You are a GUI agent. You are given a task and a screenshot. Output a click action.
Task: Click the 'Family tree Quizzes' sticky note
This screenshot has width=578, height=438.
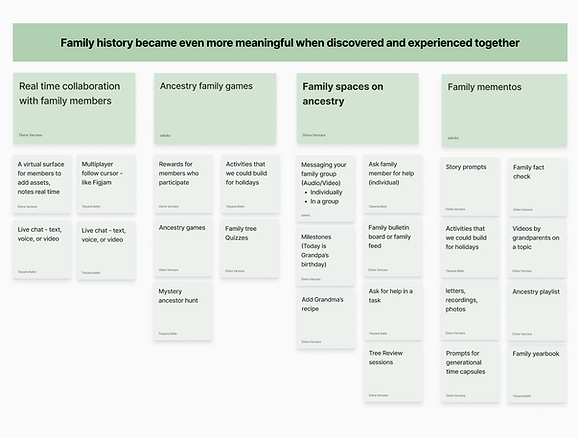[x=250, y=248]
